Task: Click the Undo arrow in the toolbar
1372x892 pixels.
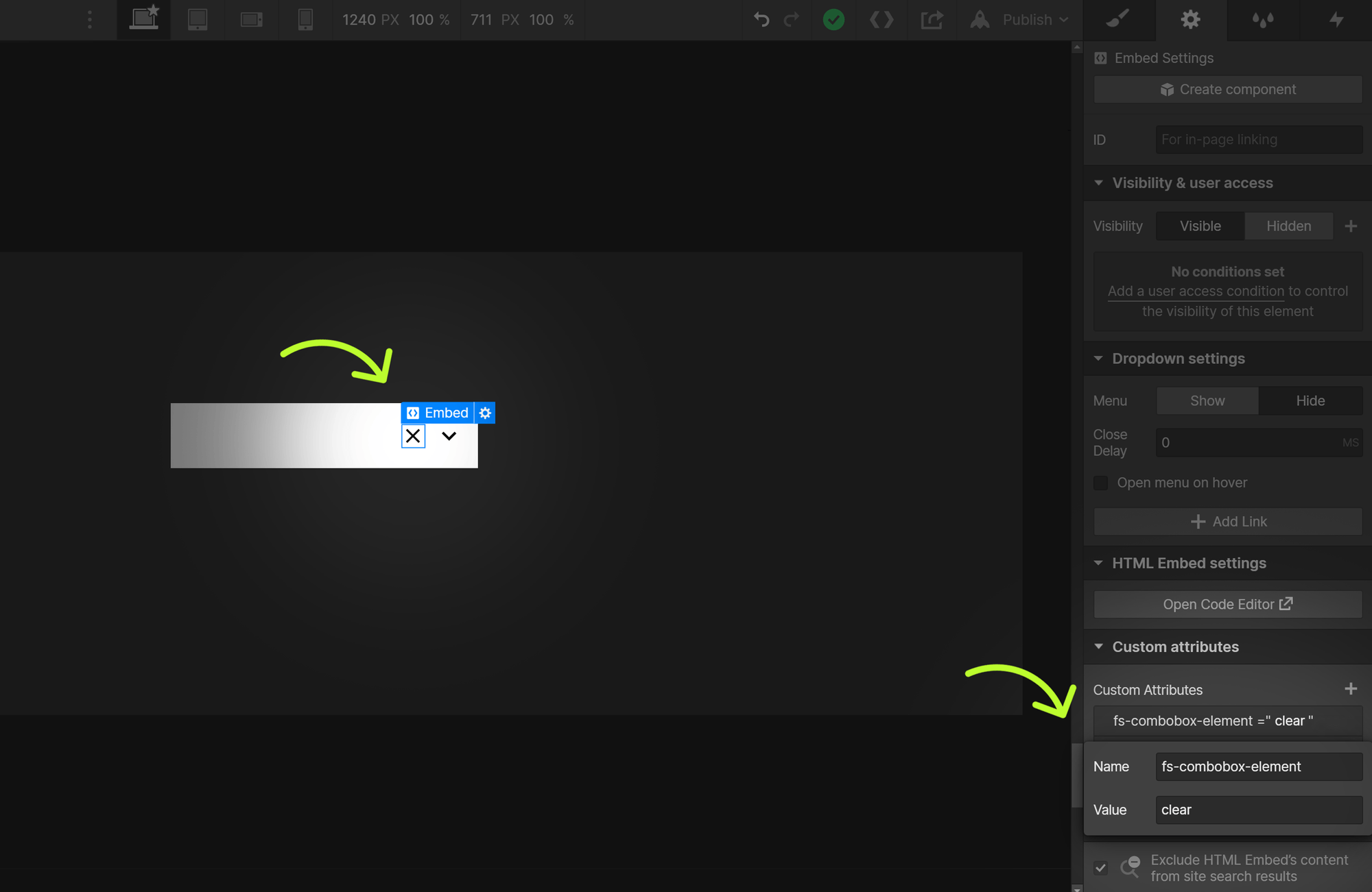Action: 761,20
